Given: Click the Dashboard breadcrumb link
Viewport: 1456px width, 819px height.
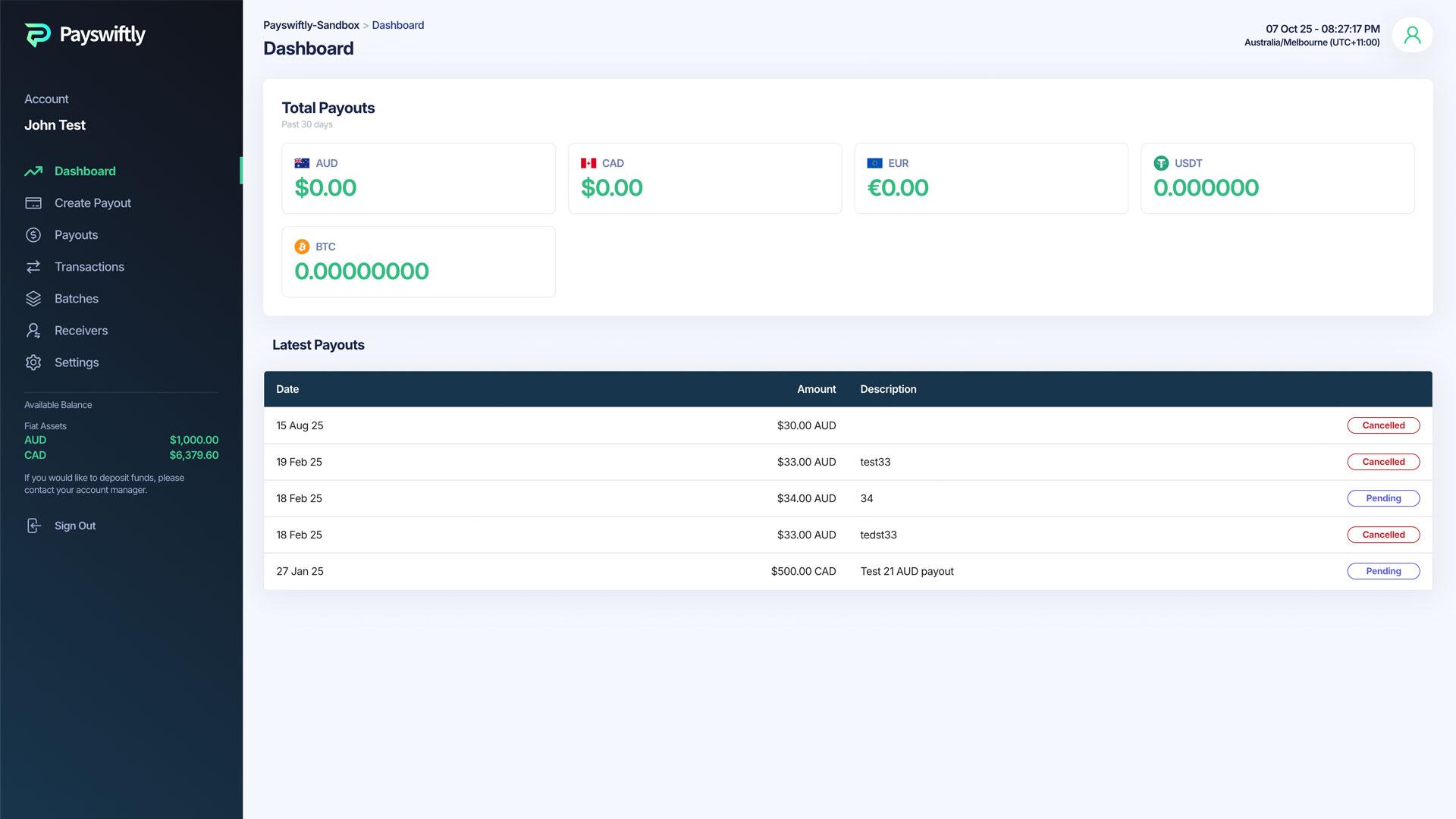Looking at the screenshot, I should pos(397,25).
